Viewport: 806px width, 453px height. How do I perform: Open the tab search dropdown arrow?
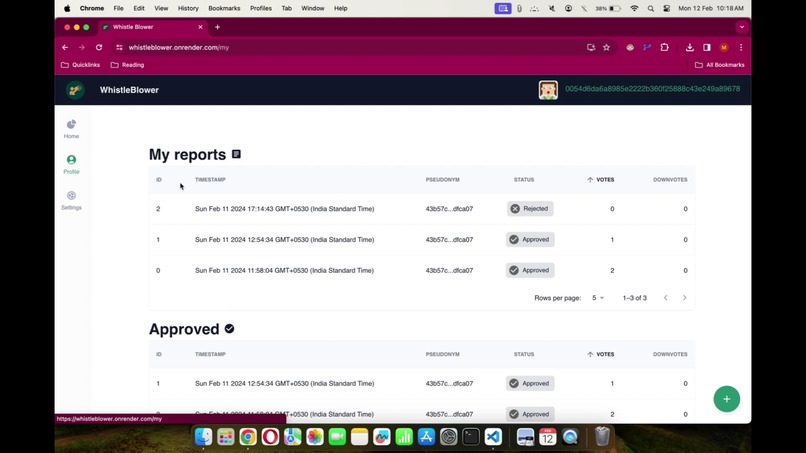click(x=741, y=27)
